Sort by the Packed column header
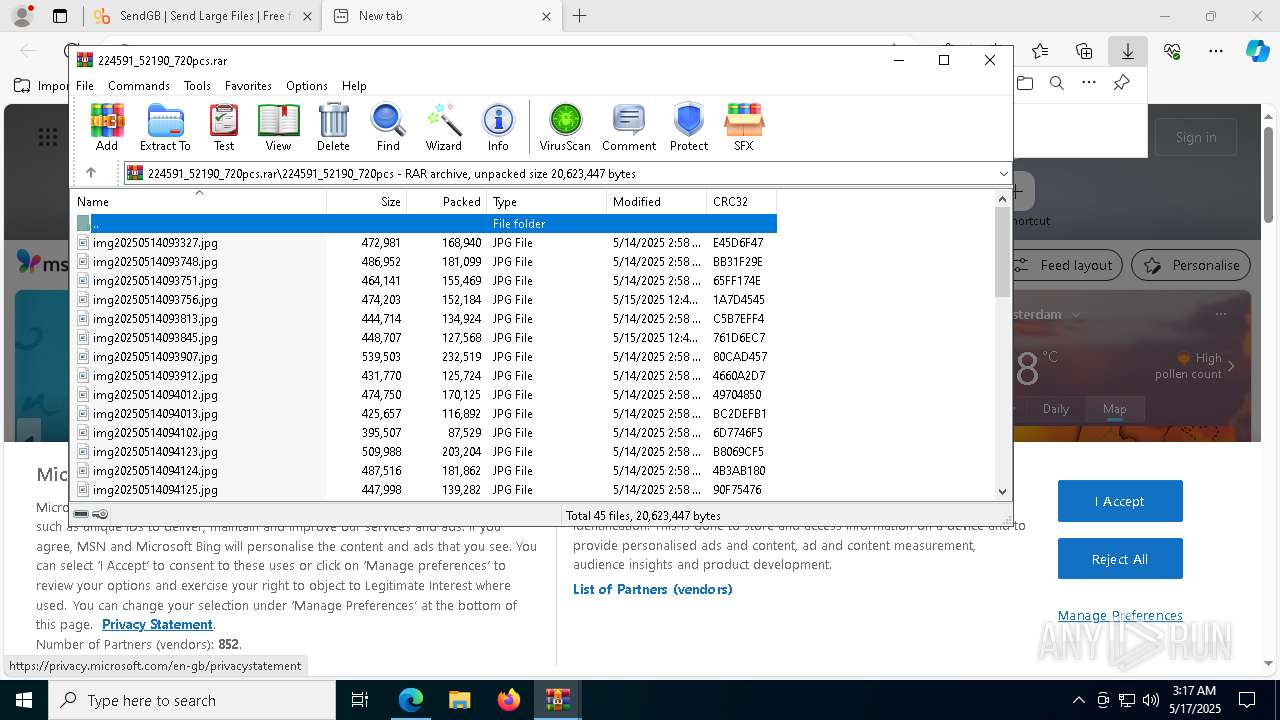Screen dimensions: 1280x720 point(447,202)
